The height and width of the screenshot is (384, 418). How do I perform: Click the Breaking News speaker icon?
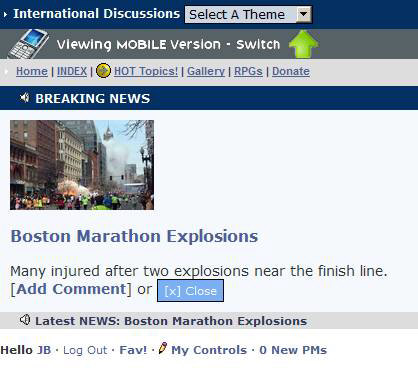[x=24, y=98]
